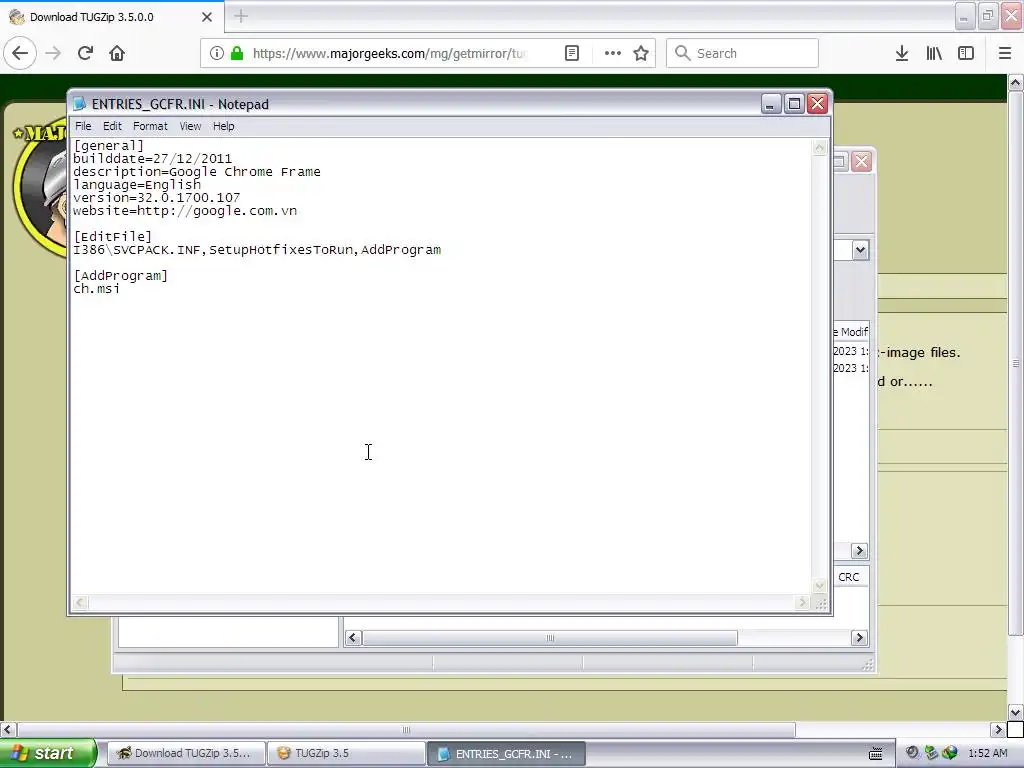This screenshot has height=768, width=1024.
Task: Click website=http://google.com.vn line
Action: click(x=185, y=211)
